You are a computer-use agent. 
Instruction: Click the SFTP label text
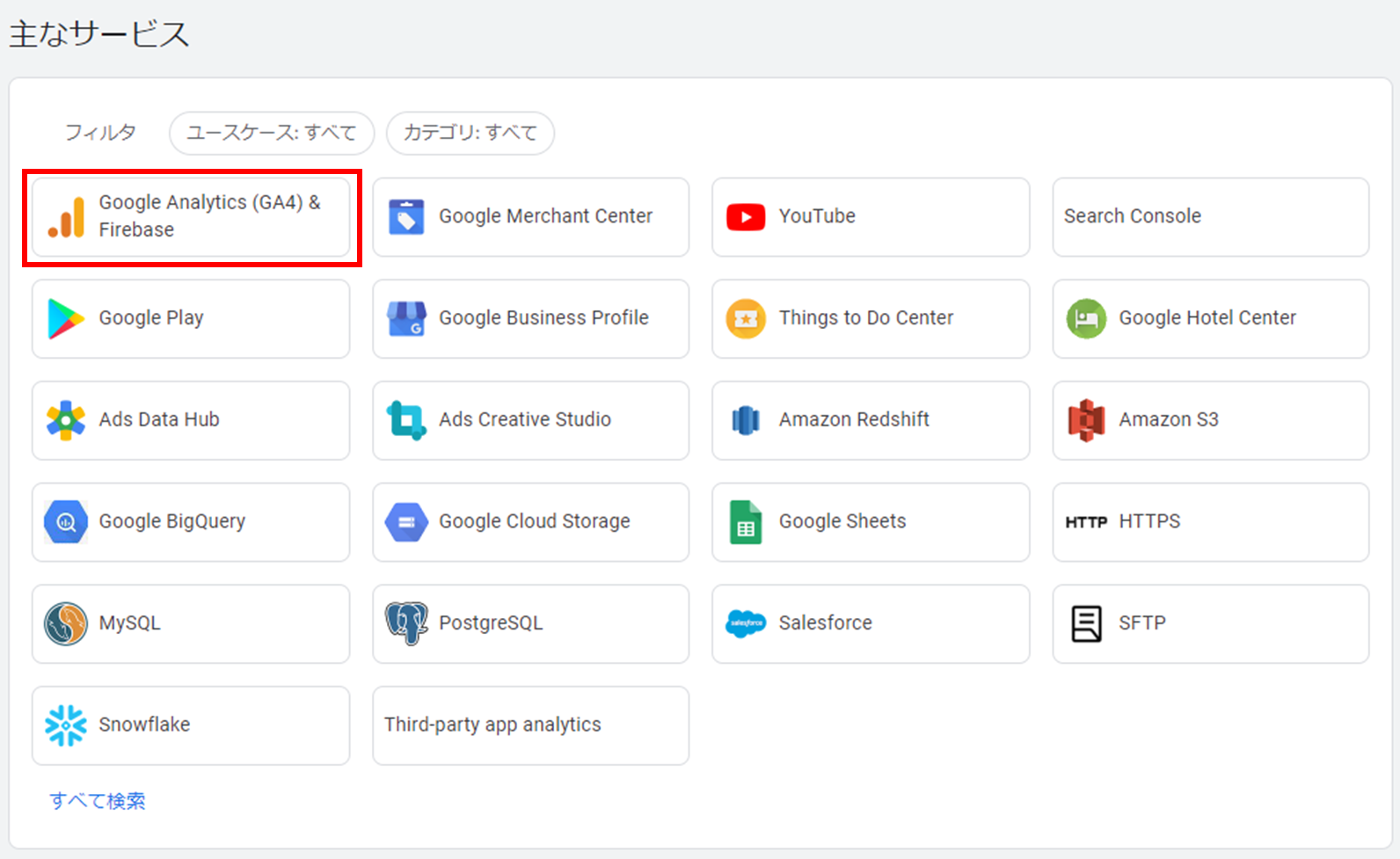point(1142,623)
